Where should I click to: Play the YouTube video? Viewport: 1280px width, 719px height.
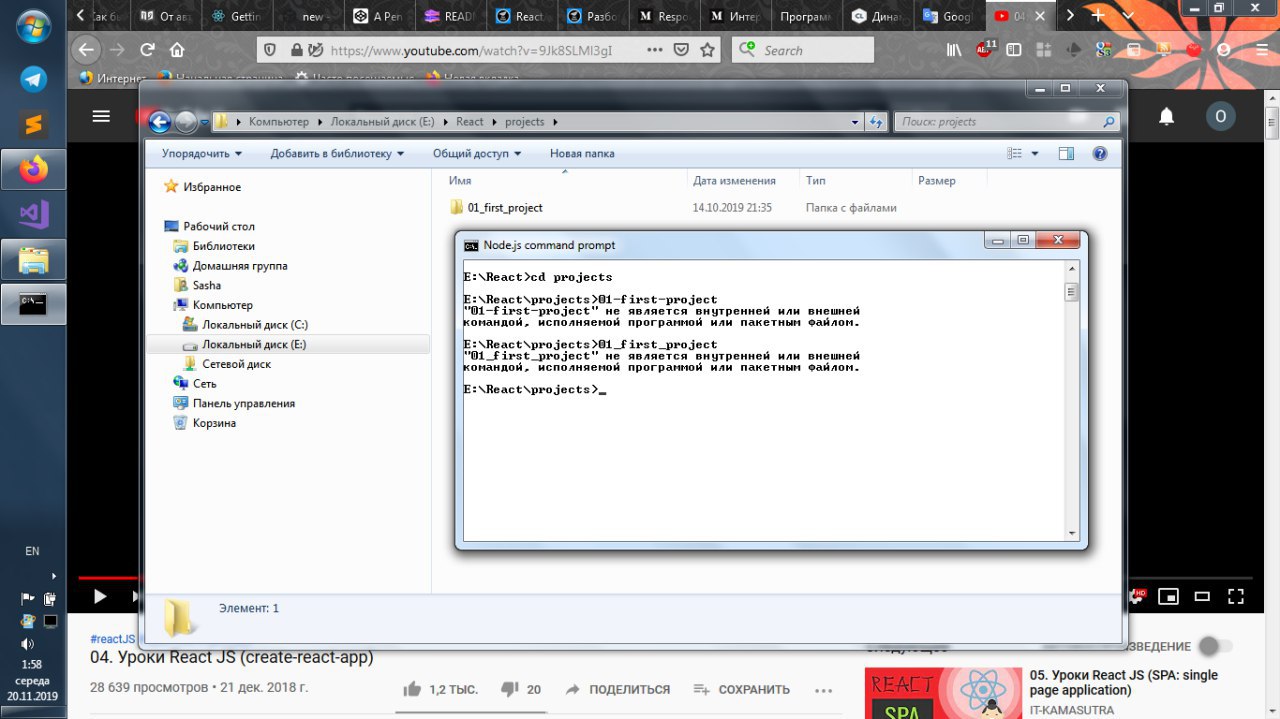click(x=100, y=597)
